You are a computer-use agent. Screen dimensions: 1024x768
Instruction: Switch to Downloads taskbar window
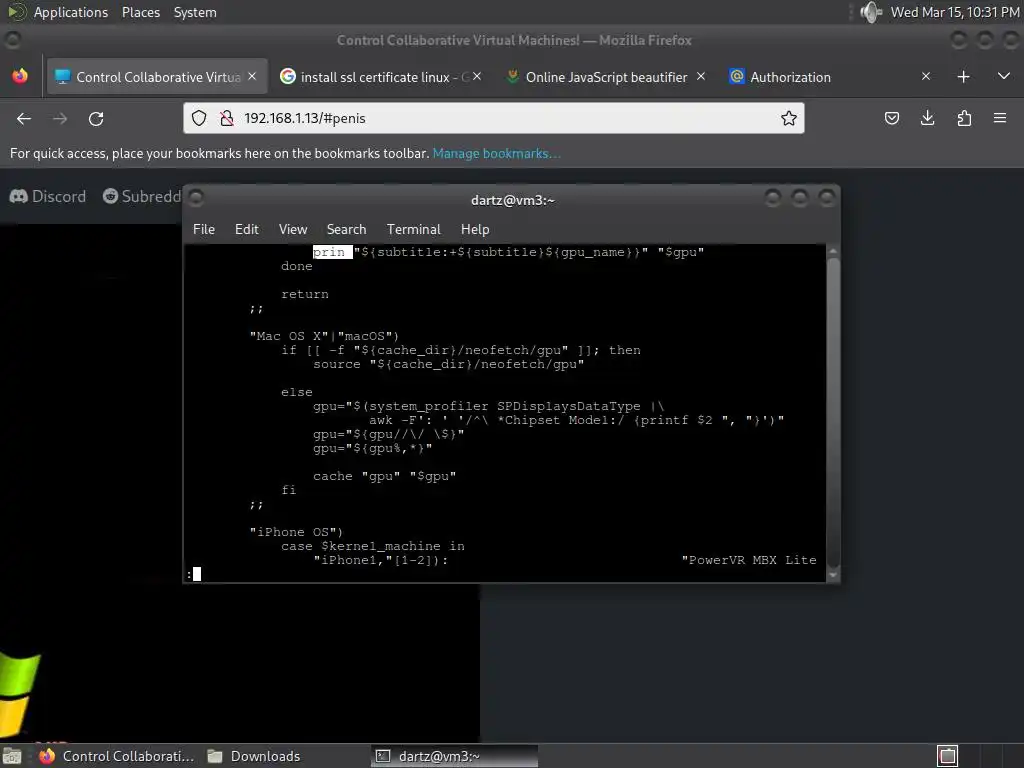tap(255, 756)
